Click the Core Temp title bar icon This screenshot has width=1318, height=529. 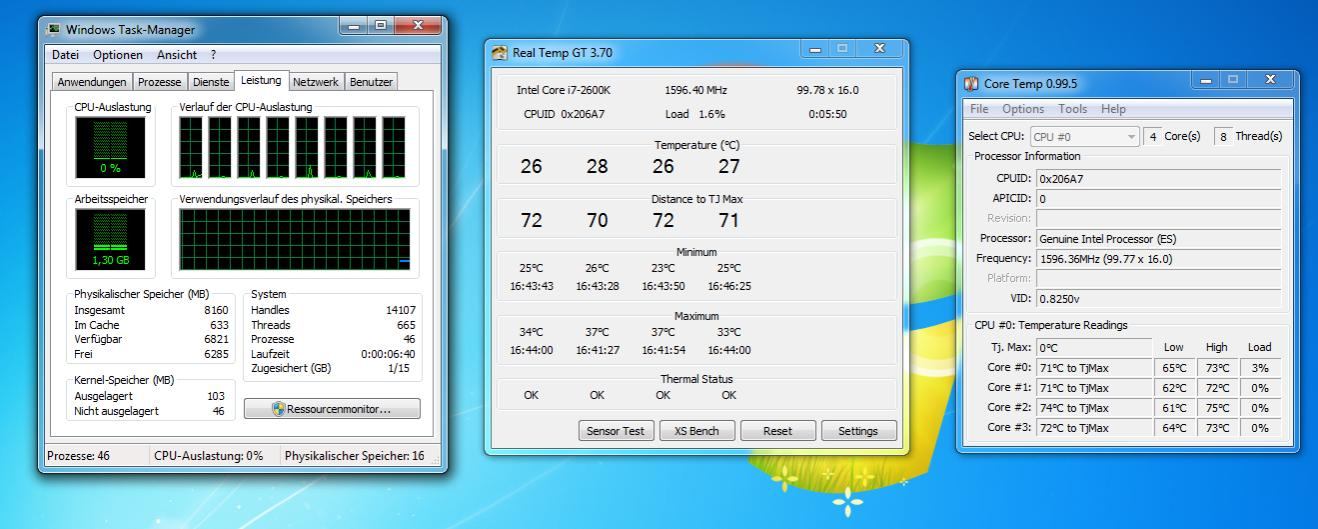[971, 84]
